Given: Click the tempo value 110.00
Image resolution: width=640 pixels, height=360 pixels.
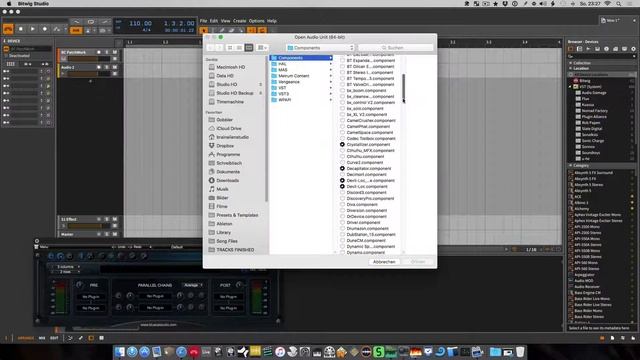Looking at the screenshot, I should pyautogui.click(x=140, y=24).
